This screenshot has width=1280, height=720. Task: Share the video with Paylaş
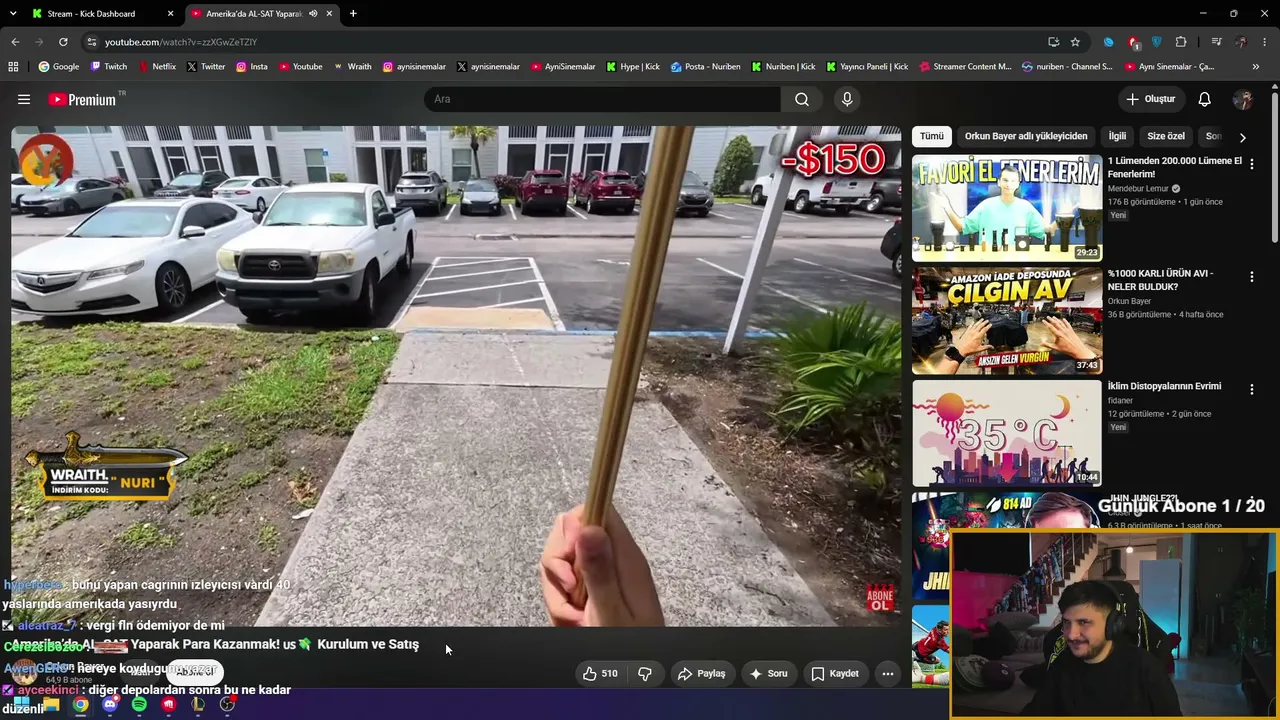click(x=702, y=674)
